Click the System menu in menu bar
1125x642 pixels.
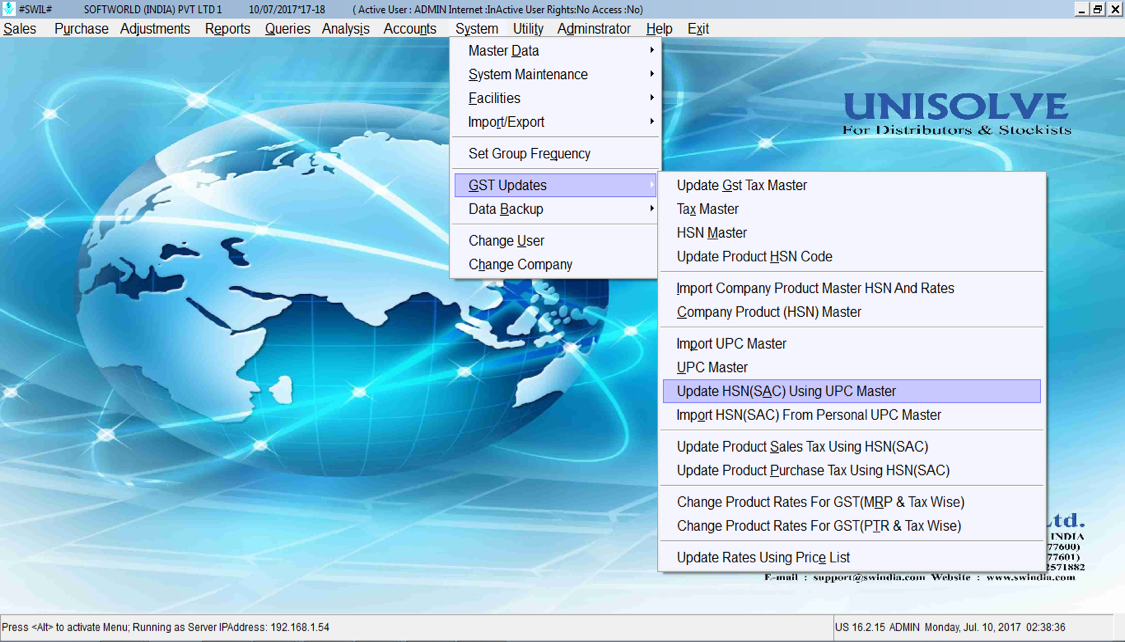(476, 29)
